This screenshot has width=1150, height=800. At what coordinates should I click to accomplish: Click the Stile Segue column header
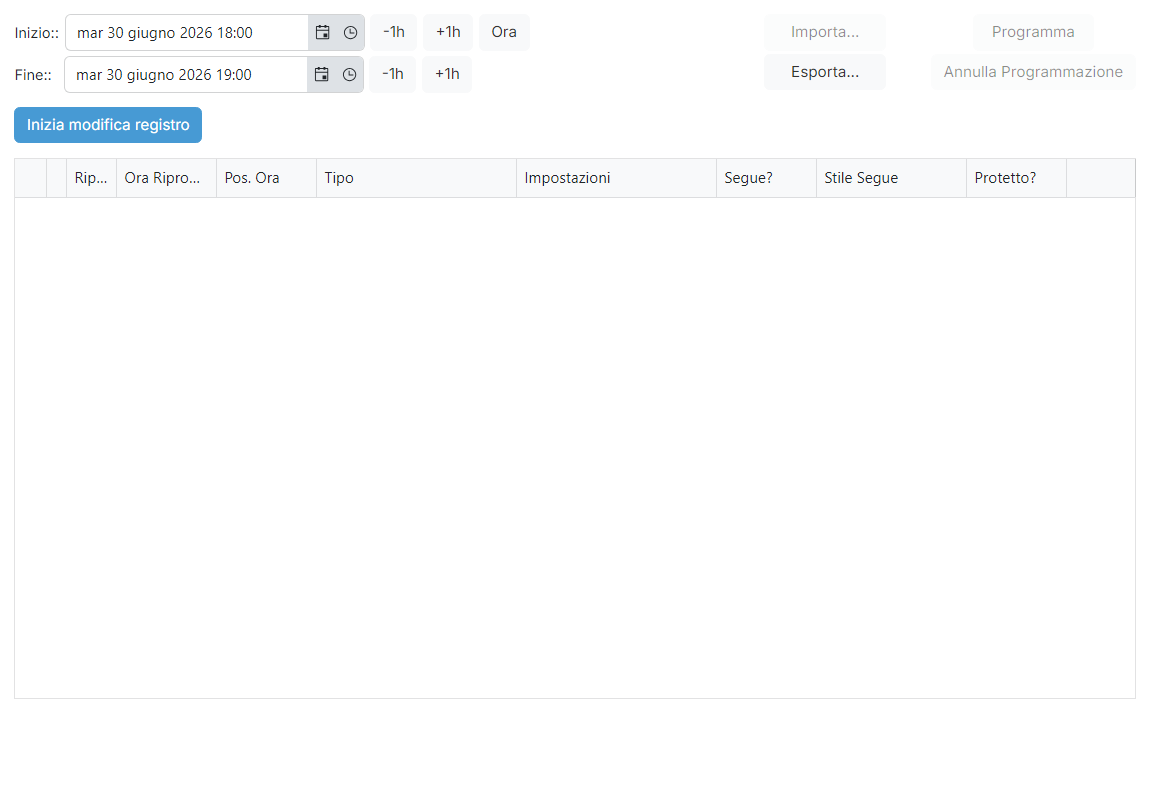tap(891, 178)
